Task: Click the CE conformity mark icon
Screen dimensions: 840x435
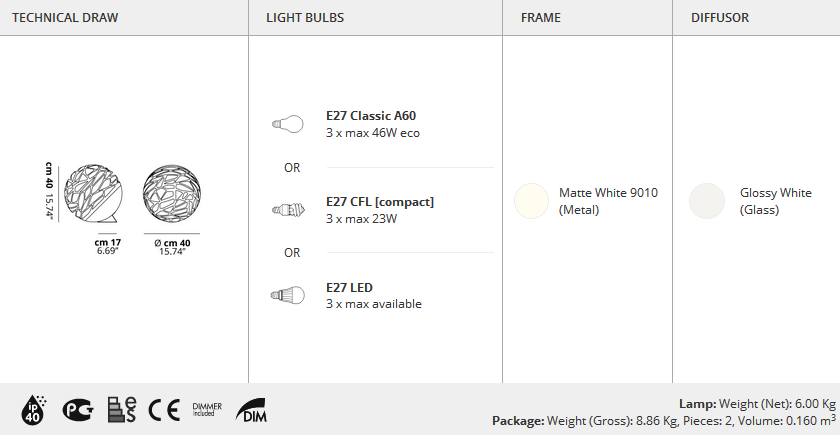Action: click(164, 410)
